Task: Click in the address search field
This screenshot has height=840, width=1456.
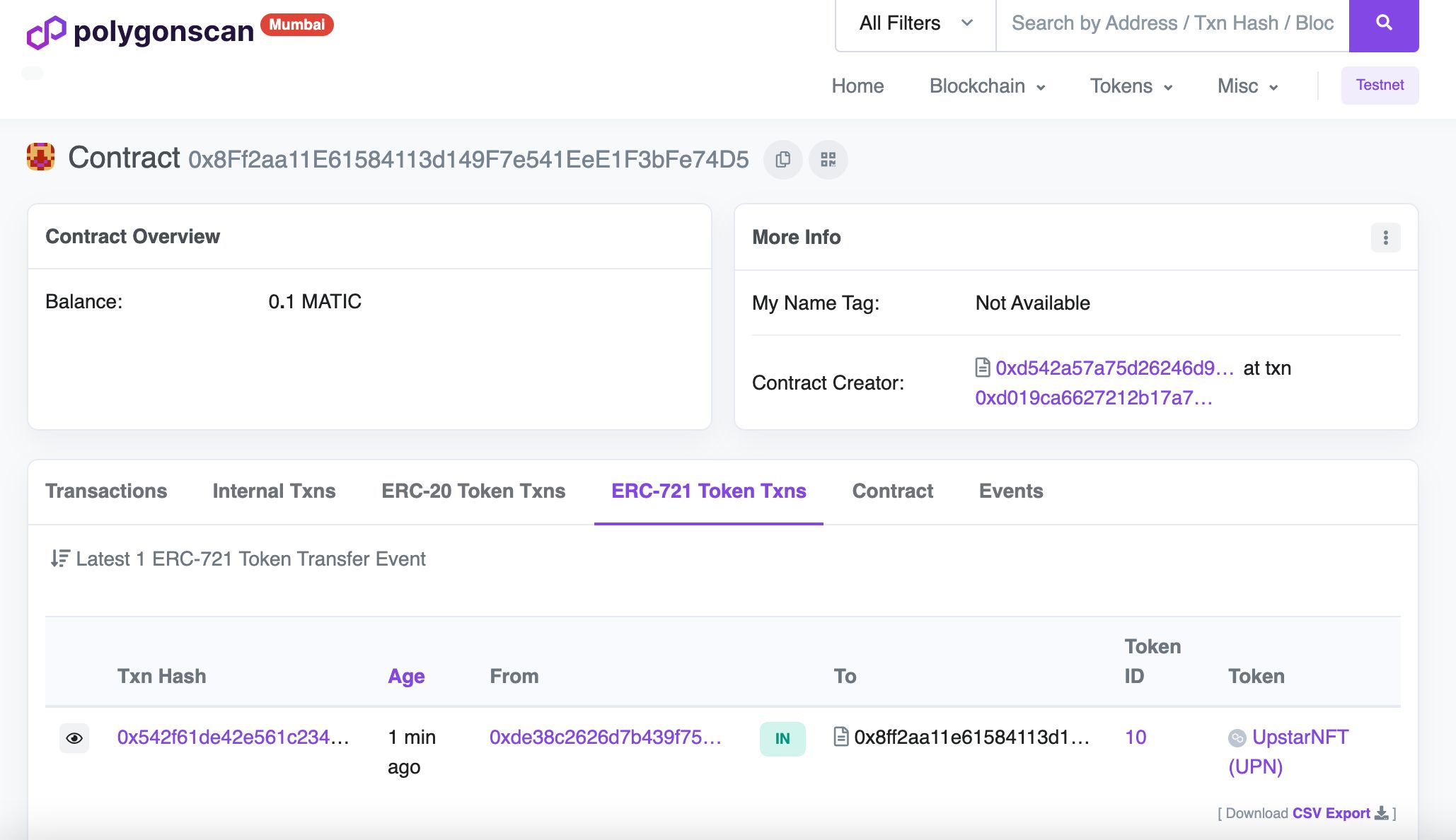Action: [1172, 24]
